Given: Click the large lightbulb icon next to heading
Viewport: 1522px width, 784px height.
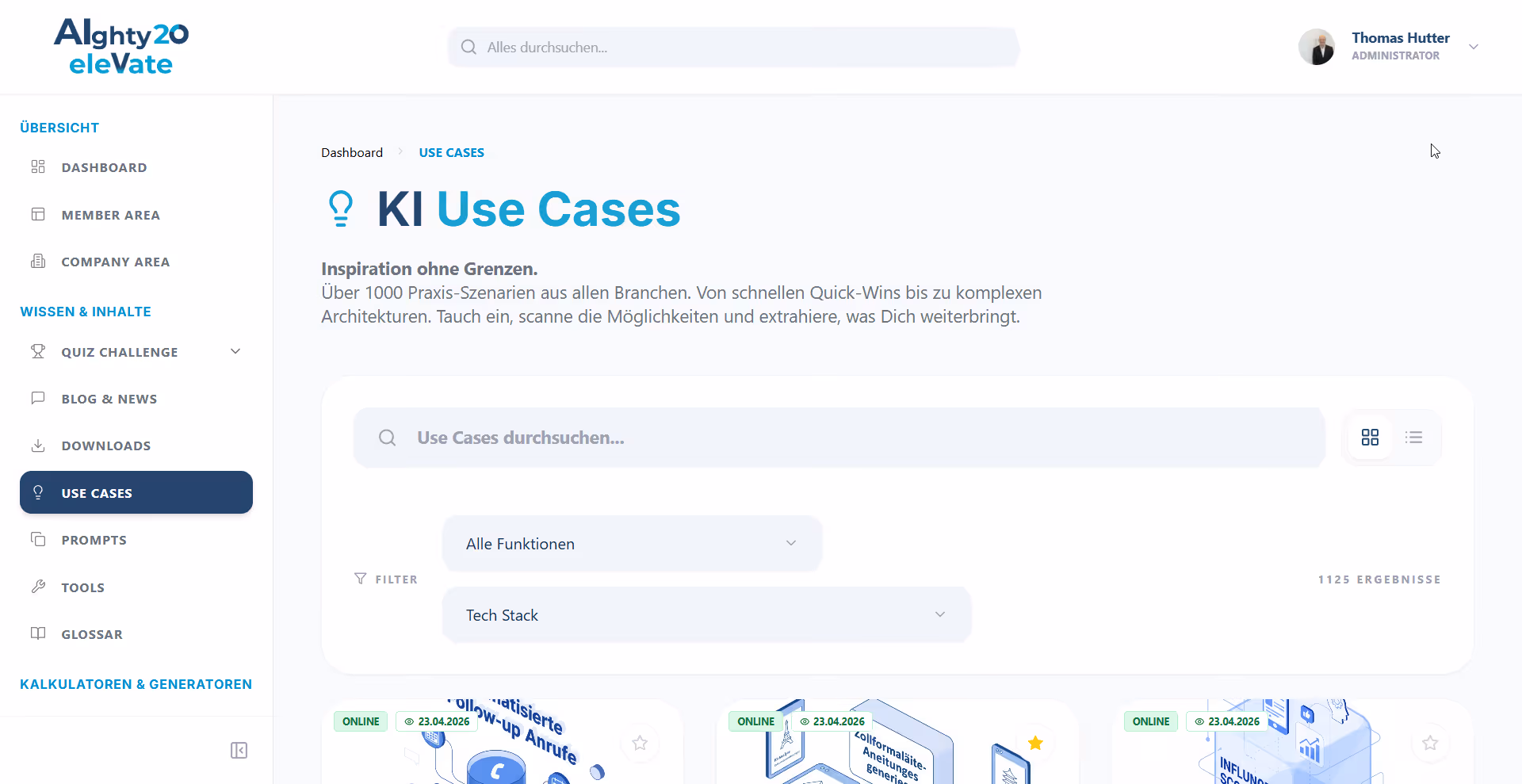Looking at the screenshot, I should (x=341, y=209).
